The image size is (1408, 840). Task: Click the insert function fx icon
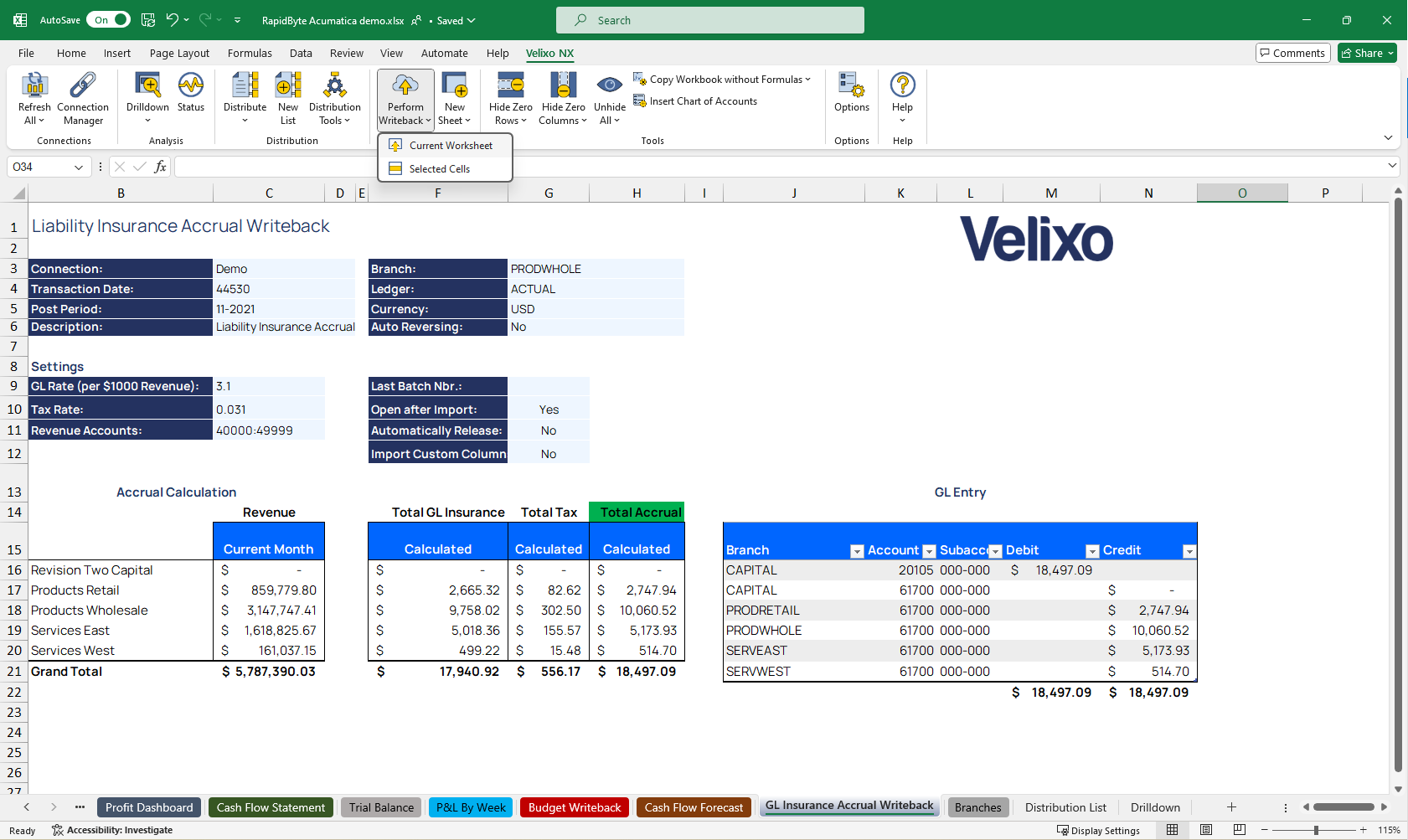click(x=160, y=167)
